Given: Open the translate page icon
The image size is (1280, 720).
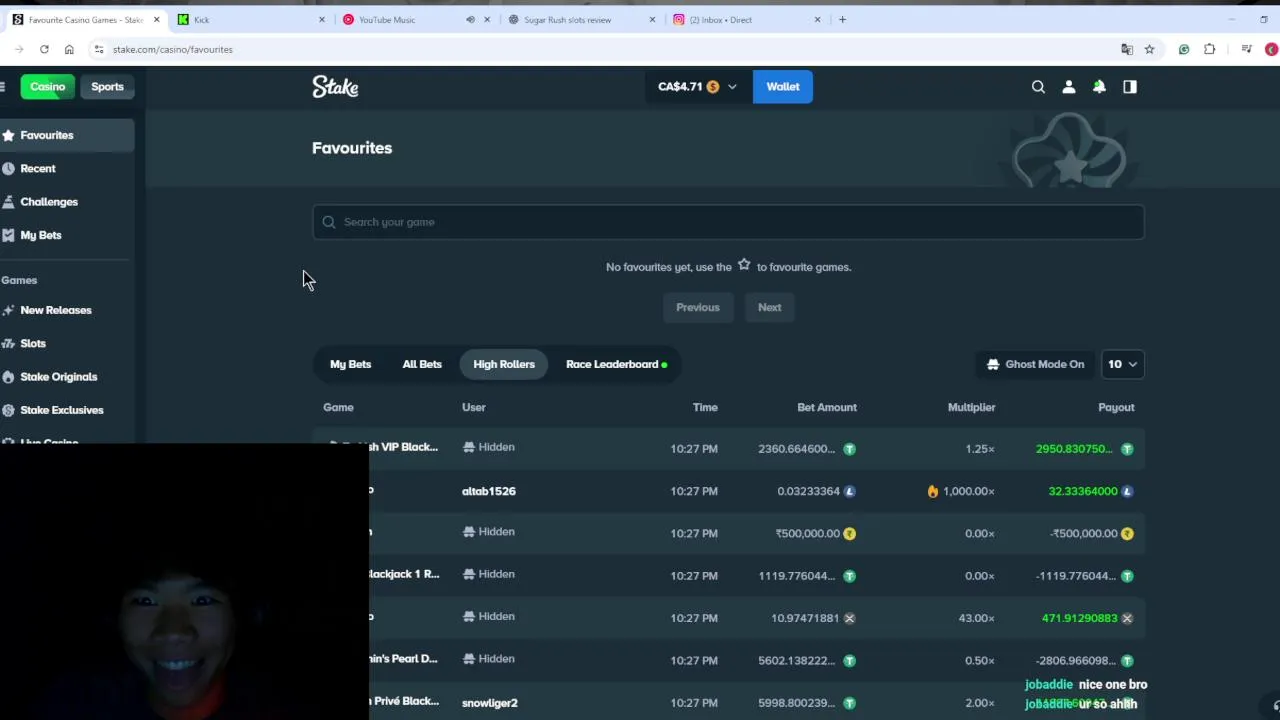Looking at the screenshot, I should click(1127, 49).
